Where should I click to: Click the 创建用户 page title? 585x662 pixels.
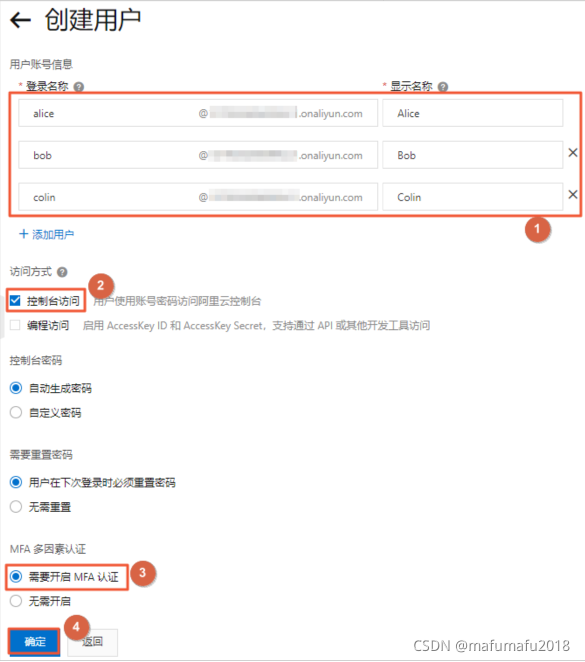click(93, 20)
